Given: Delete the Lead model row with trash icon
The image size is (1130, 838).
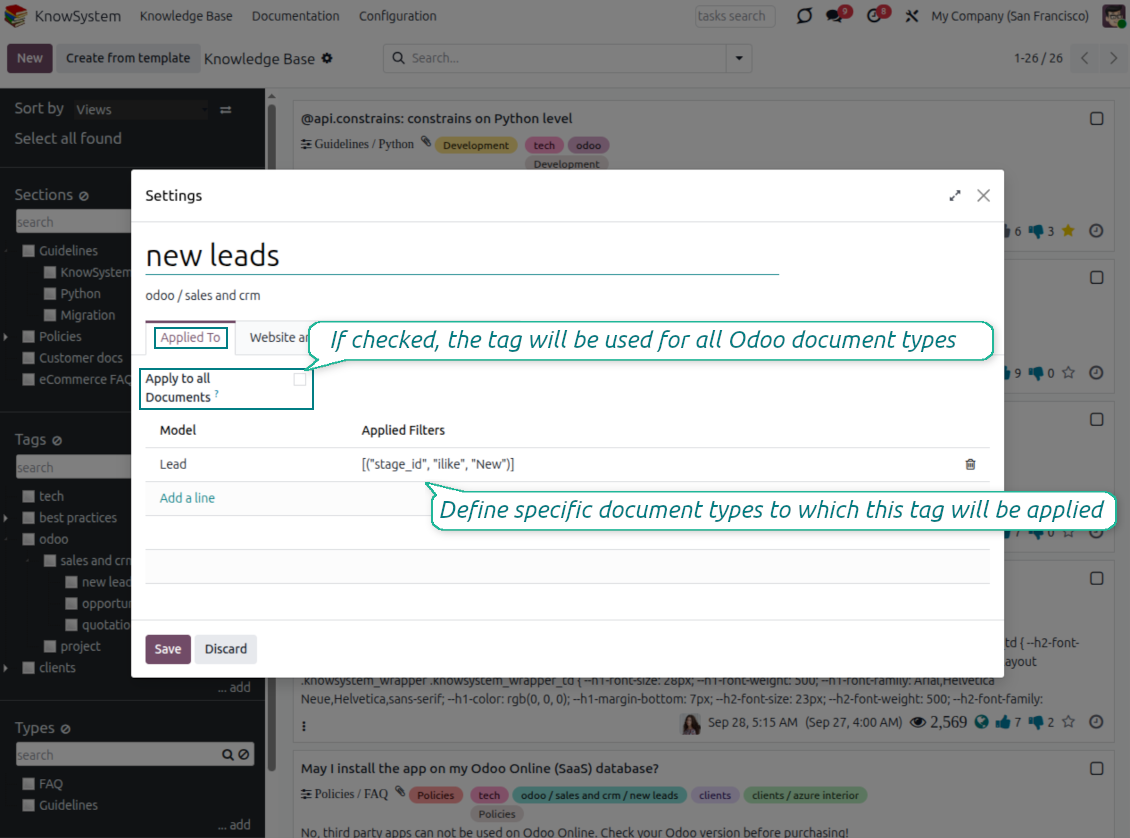Looking at the screenshot, I should pos(970,464).
